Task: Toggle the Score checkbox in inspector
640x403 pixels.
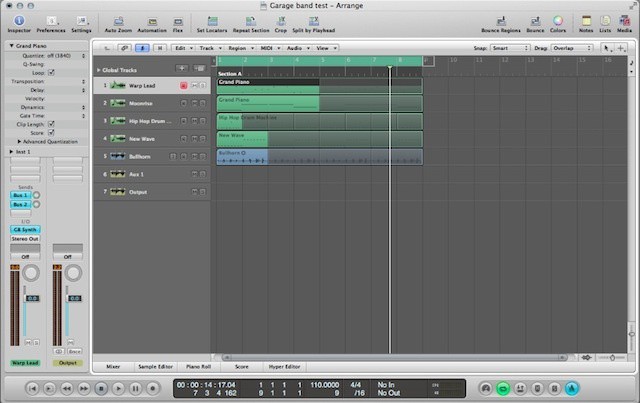Action: [51, 132]
